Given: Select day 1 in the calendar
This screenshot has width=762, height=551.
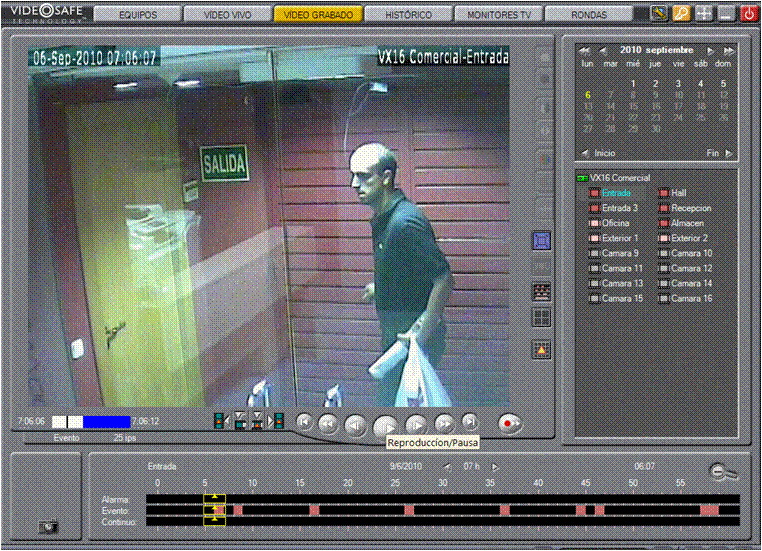Looking at the screenshot, I should point(633,84).
